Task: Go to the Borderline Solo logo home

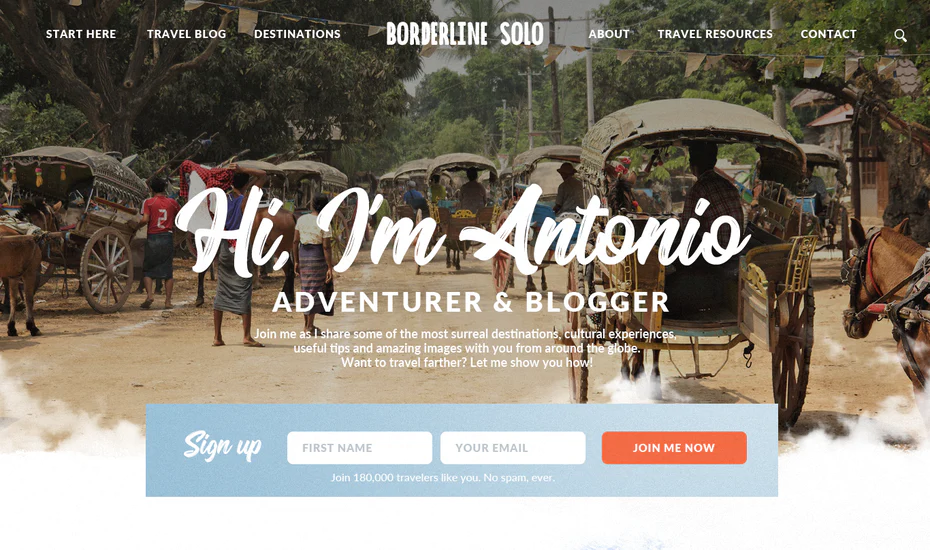Action: point(465,34)
